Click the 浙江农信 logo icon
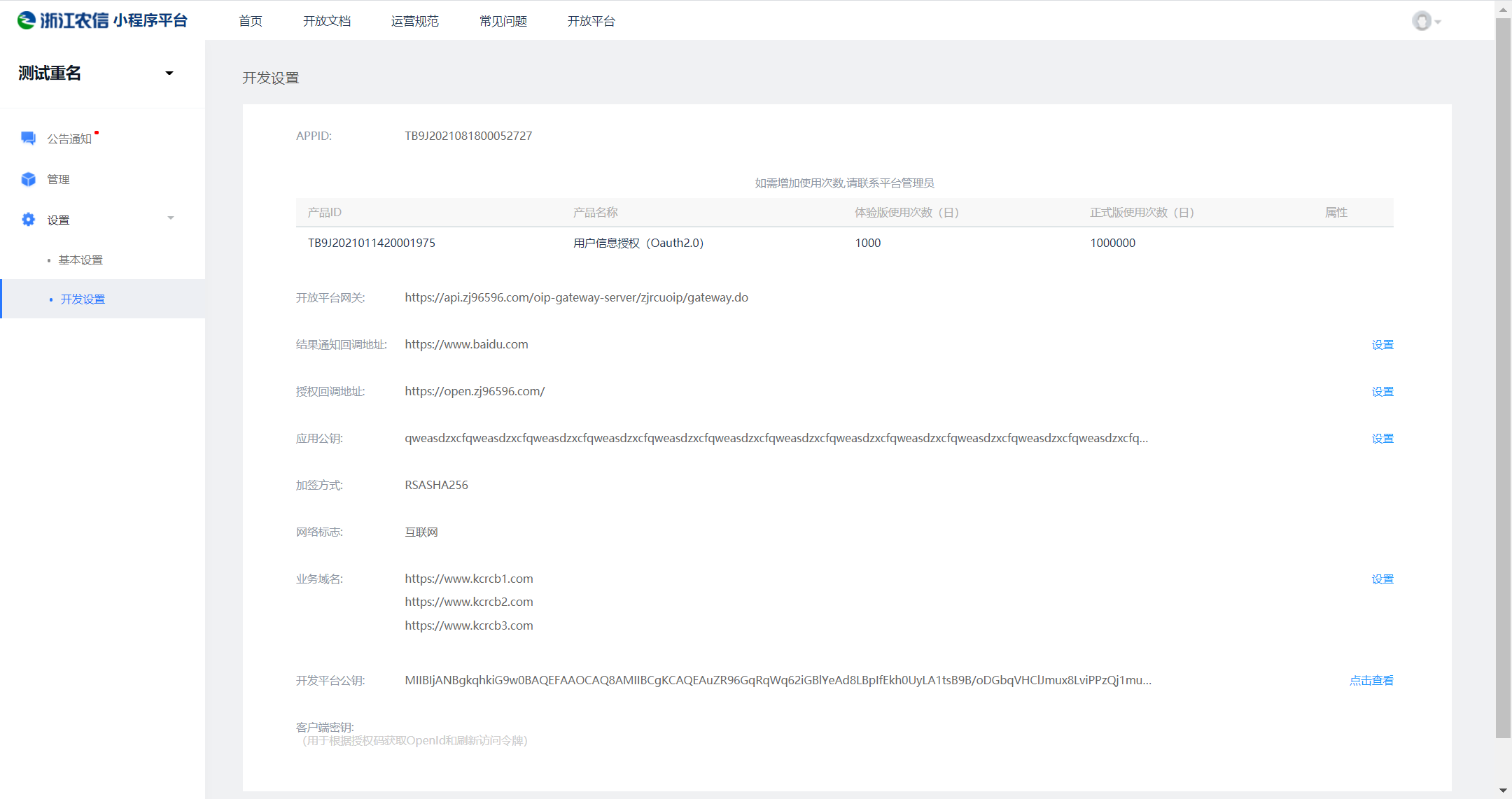 27,20
